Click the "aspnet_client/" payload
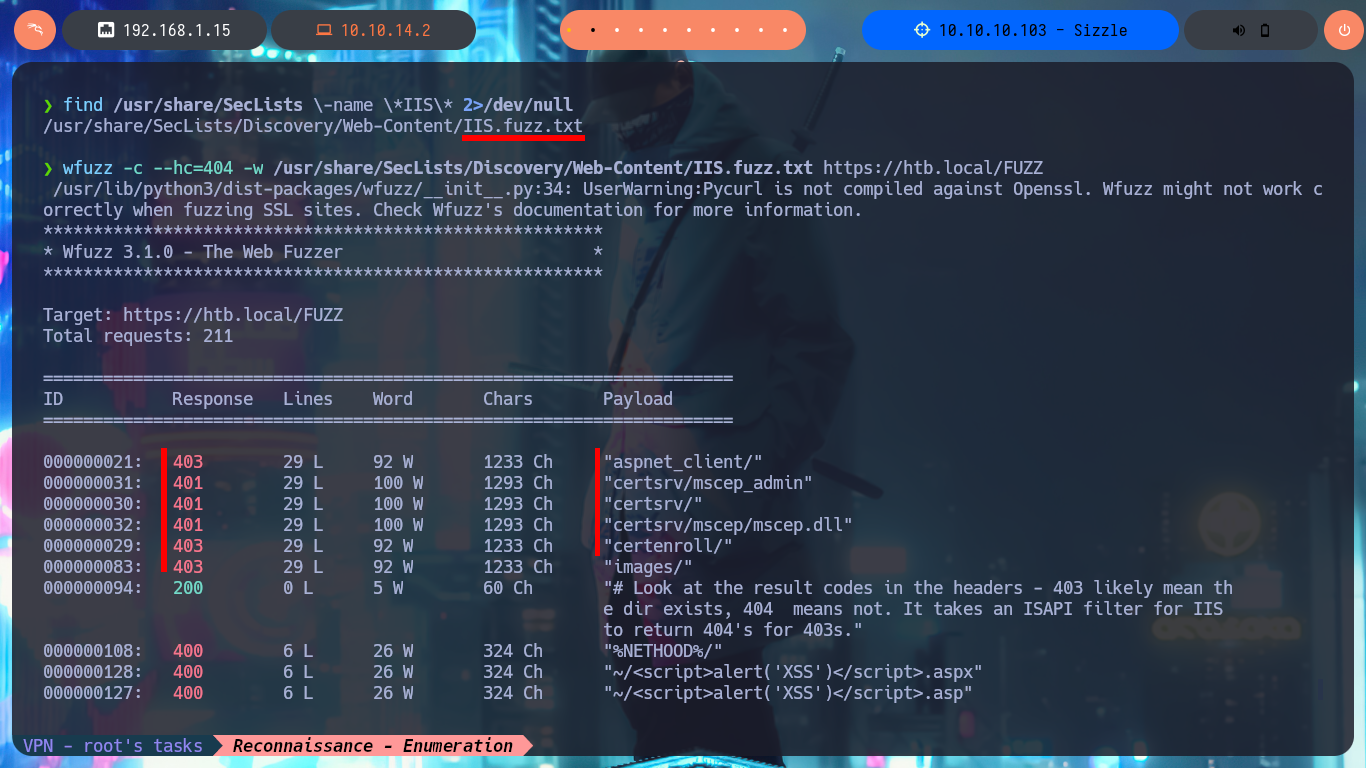Screen dimensions: 1366x768 [x=682, y=462]
